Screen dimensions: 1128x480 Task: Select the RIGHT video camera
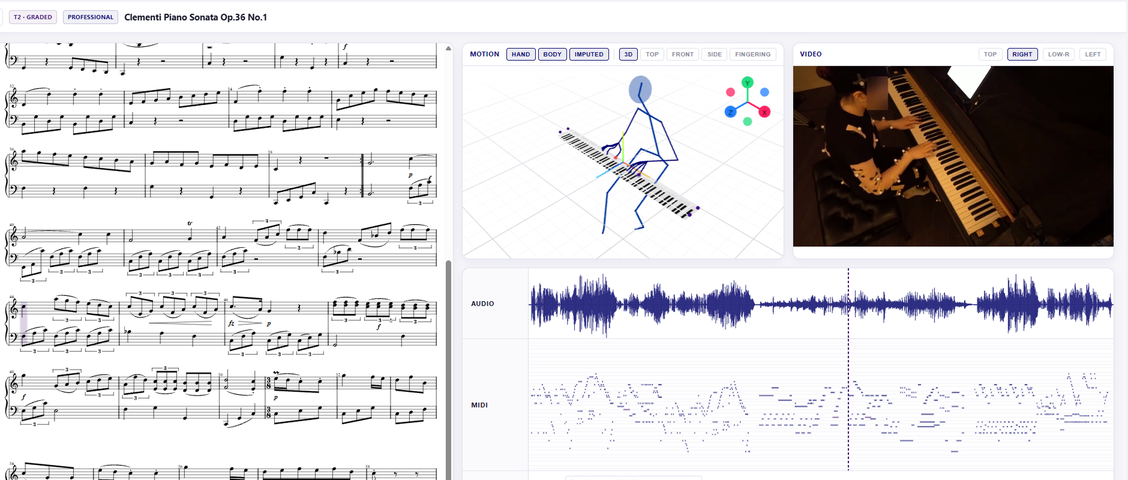pos(1022,54)
